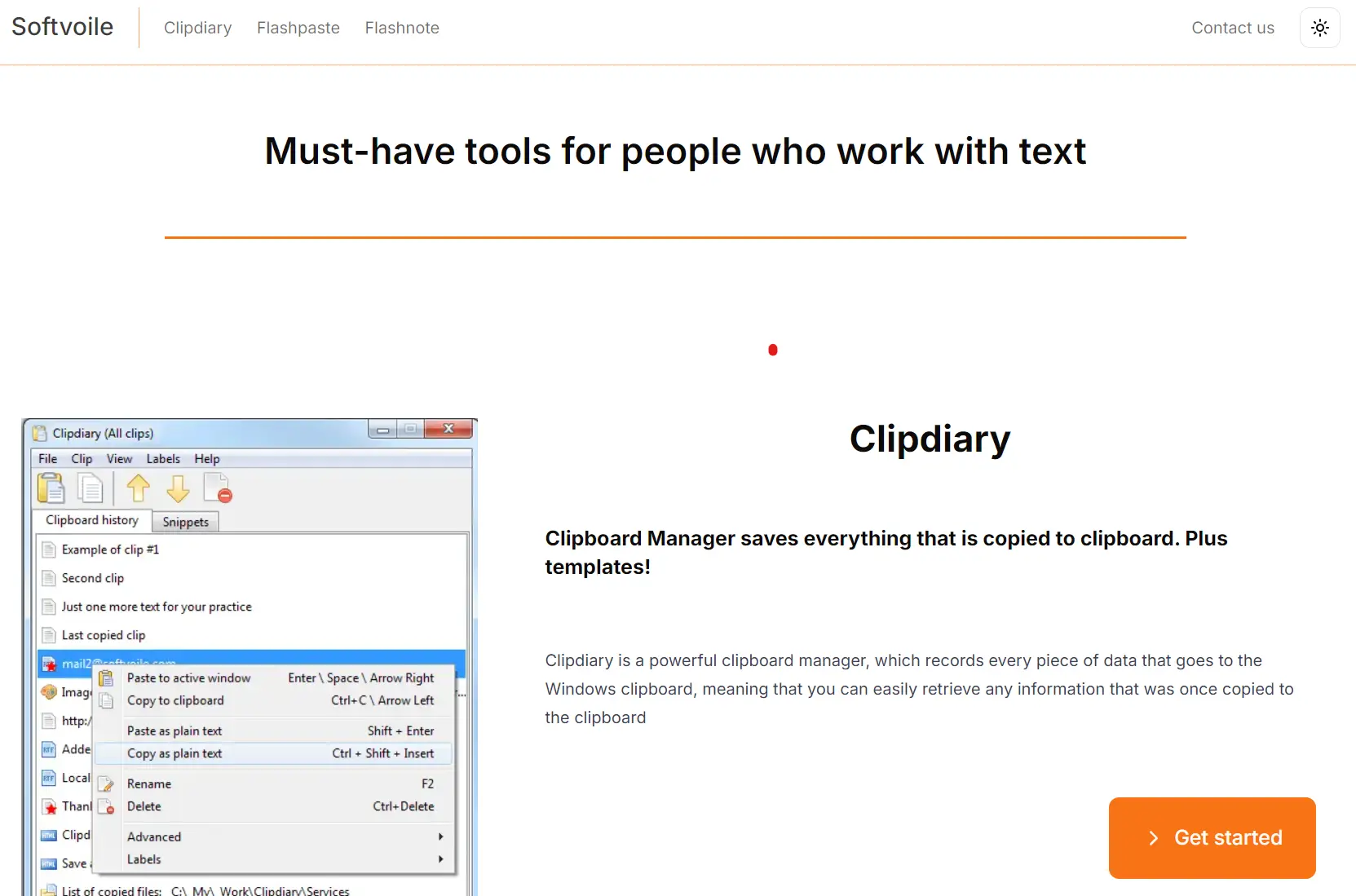Click the copy document icon in Clipdiary toolbar
Screen dimensions: 1356x896
91,488
